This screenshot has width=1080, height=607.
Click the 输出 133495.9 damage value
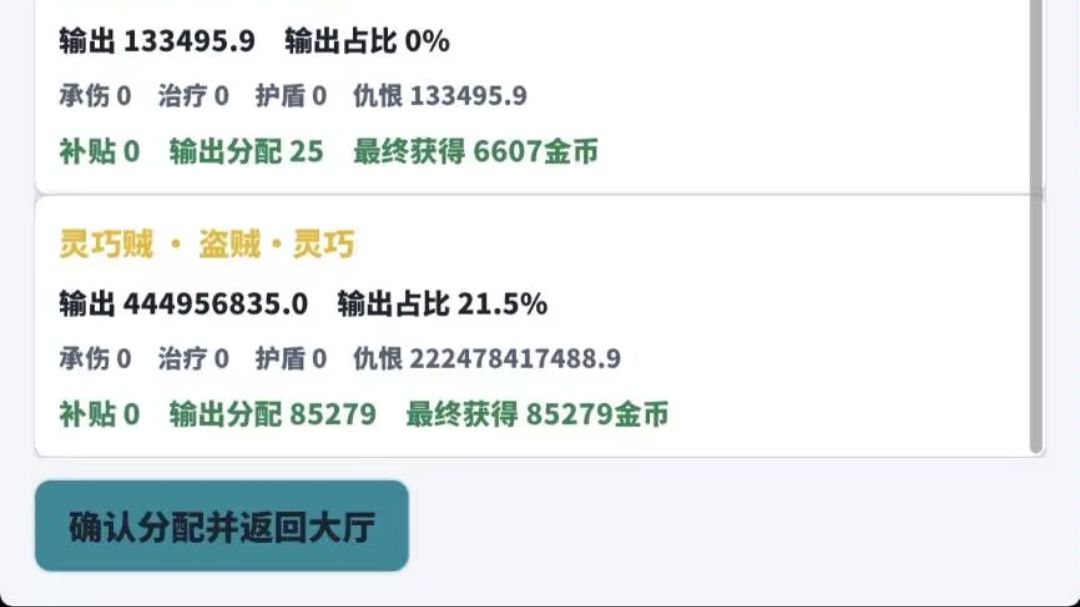coord(157,41)
